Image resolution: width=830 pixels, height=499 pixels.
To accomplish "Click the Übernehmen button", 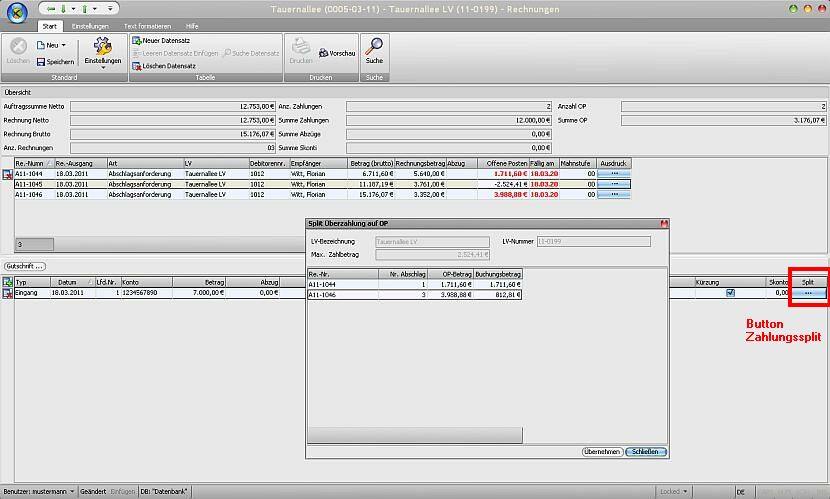I will point(602,452).
